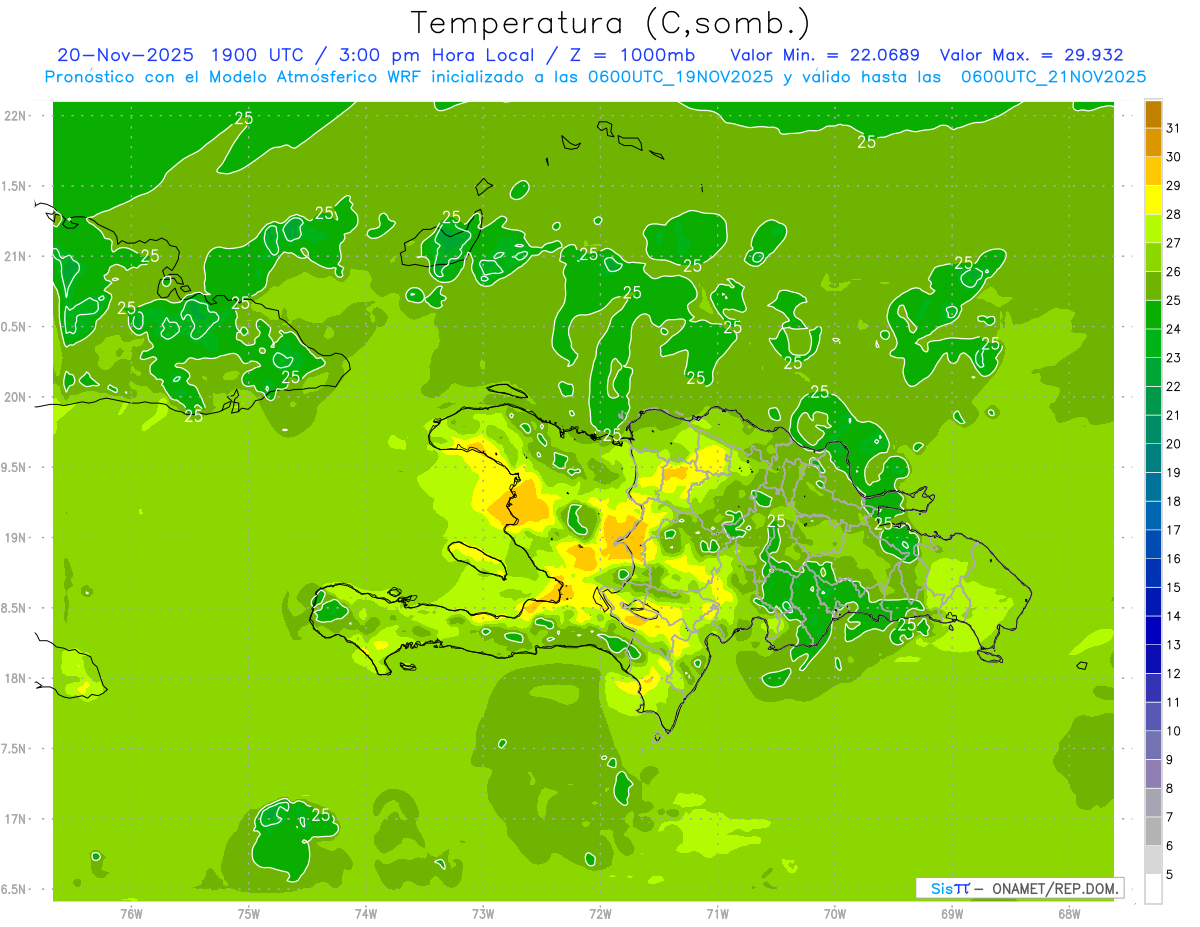Select the valid-until time "0600UTC_21NOV2025"
The height and width of the screenshot is (927, 1200).
pos(1053,77)
